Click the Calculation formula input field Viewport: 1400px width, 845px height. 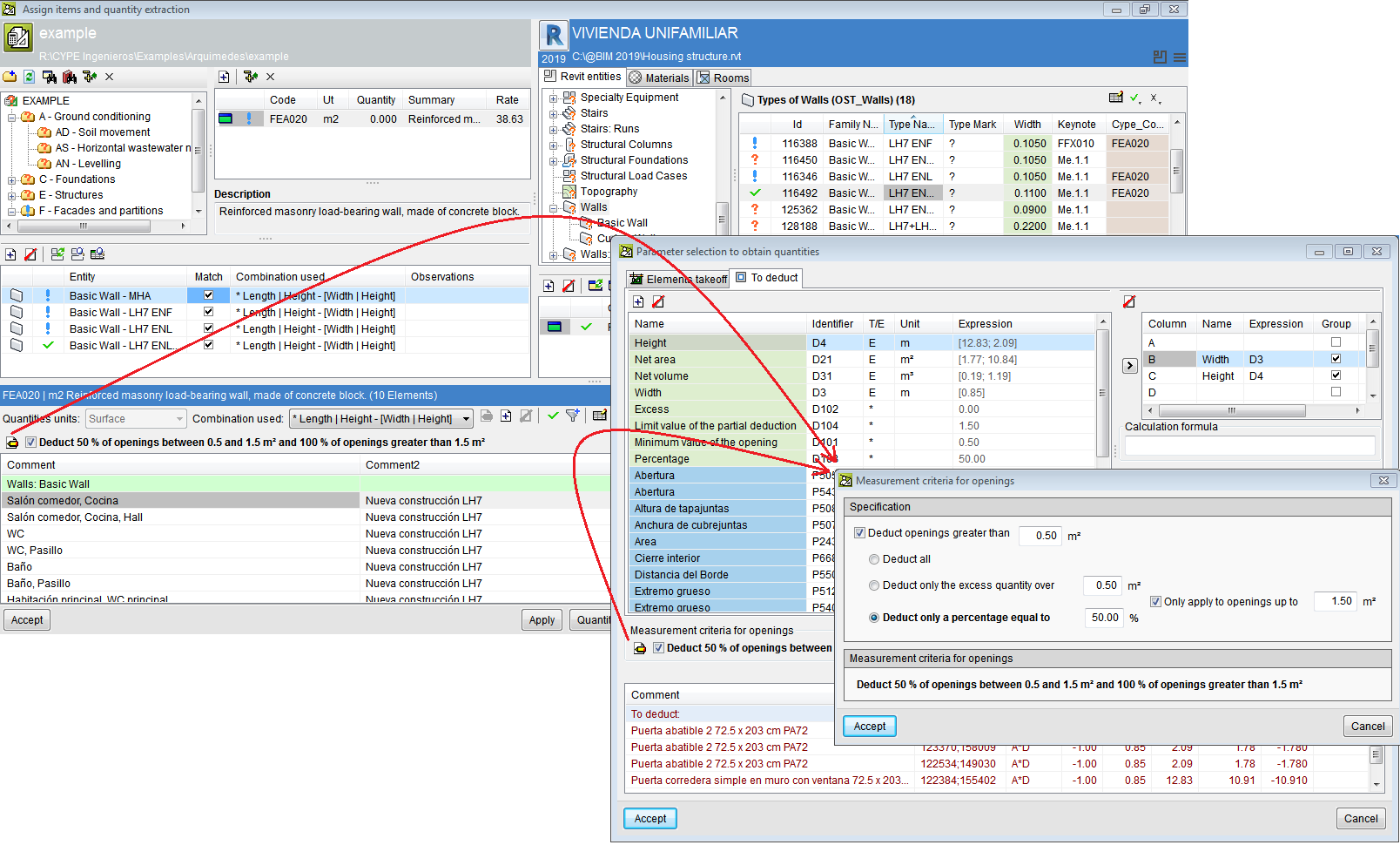1250,446
